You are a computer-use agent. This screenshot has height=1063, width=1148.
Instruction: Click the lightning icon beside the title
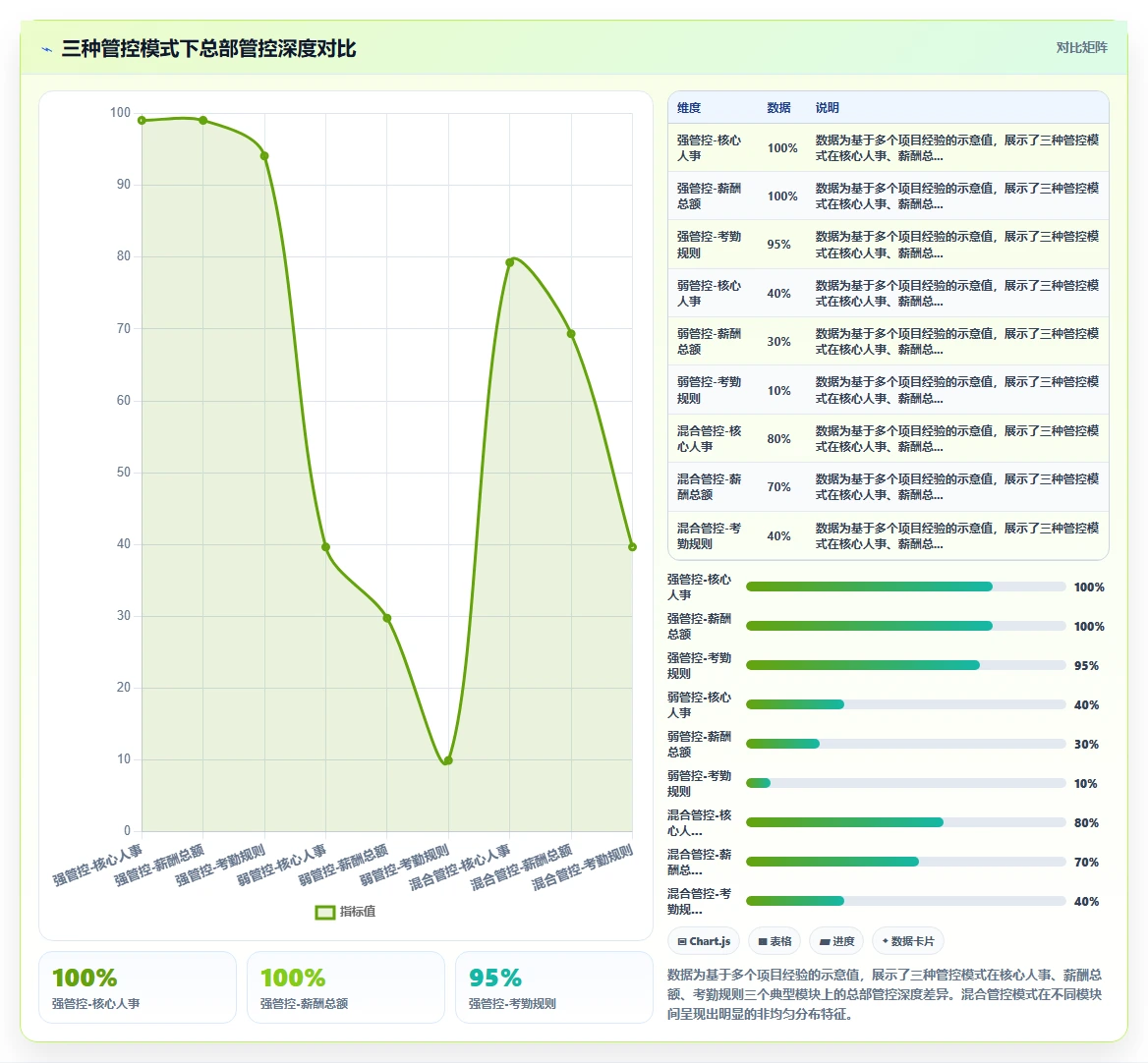(47, 50)
